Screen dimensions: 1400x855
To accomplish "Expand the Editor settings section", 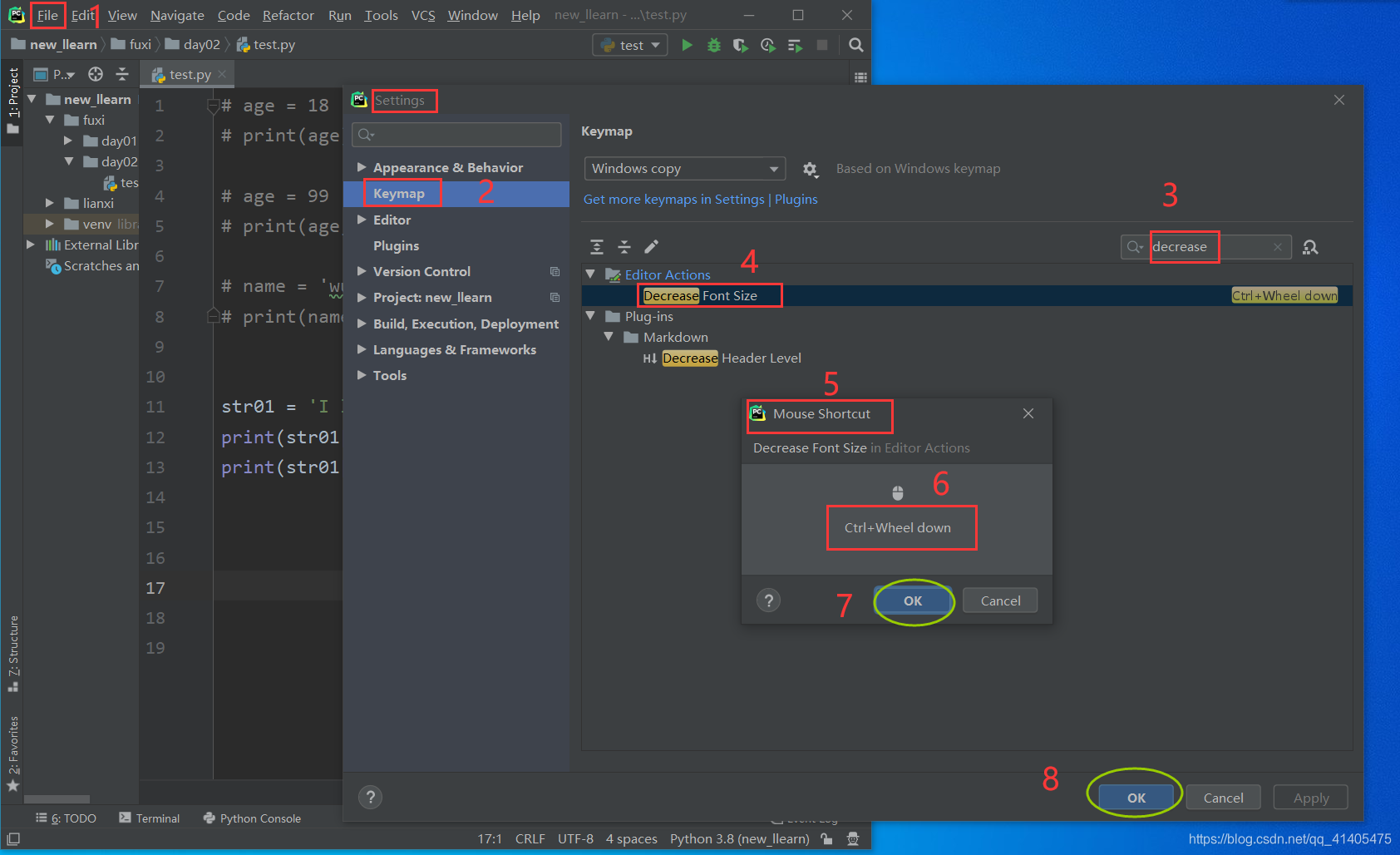I will point(362,220).
